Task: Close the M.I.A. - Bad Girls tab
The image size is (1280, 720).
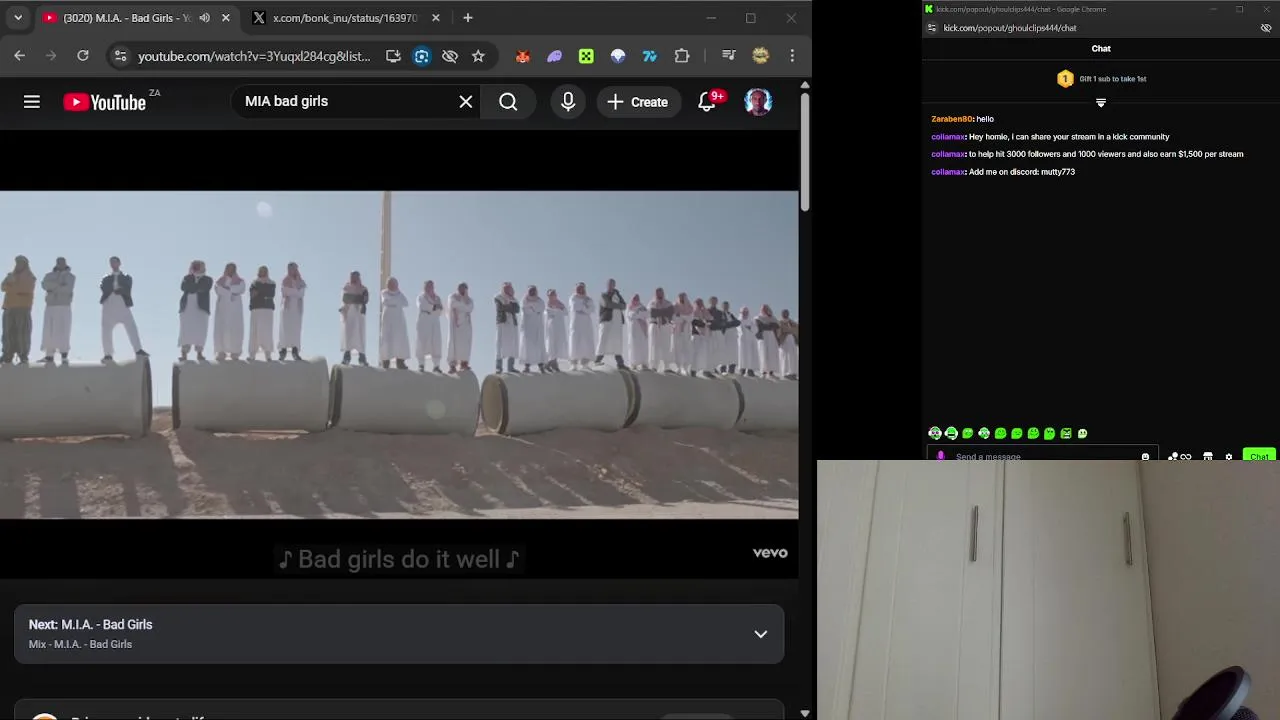Action: (x=226, y=18)
